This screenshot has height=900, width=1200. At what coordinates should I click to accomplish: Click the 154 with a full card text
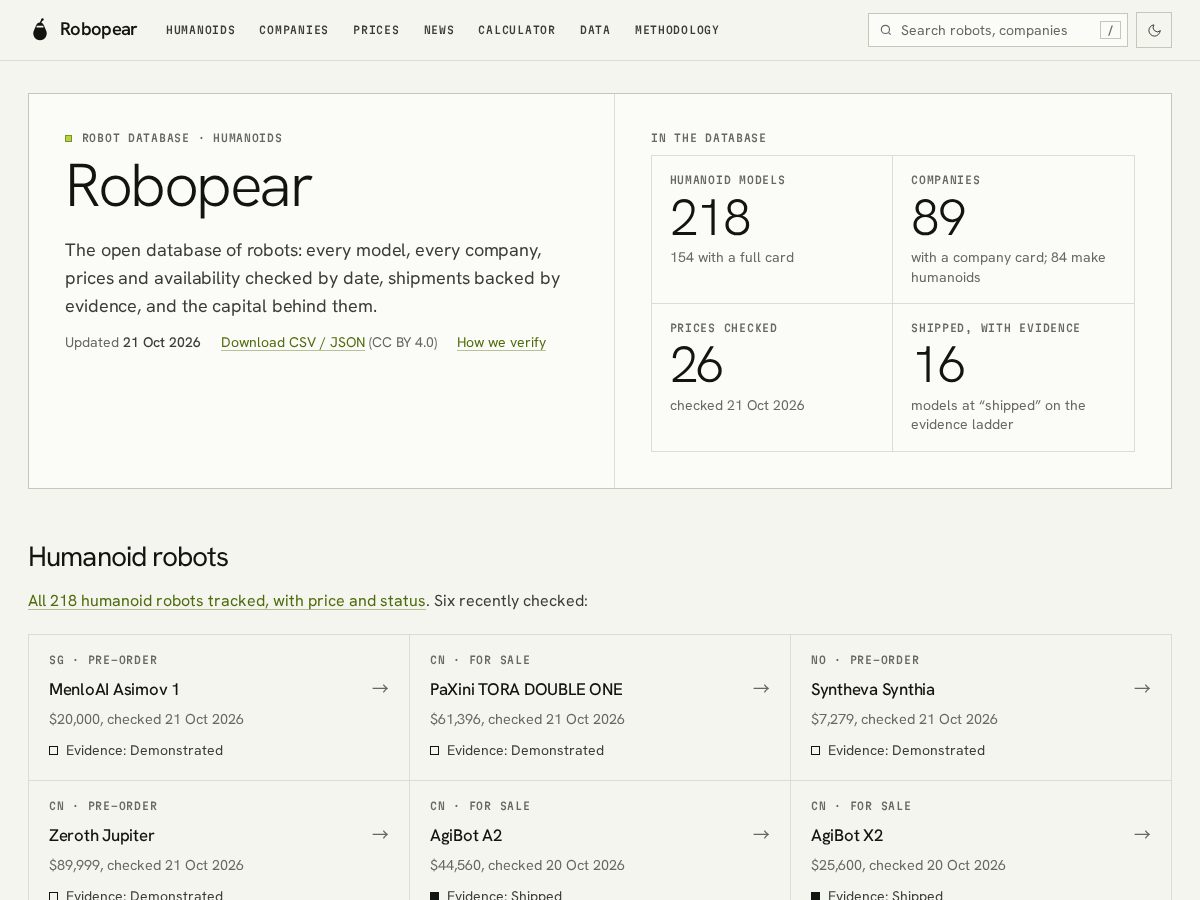pyautogui.click(x=732, y=257)
